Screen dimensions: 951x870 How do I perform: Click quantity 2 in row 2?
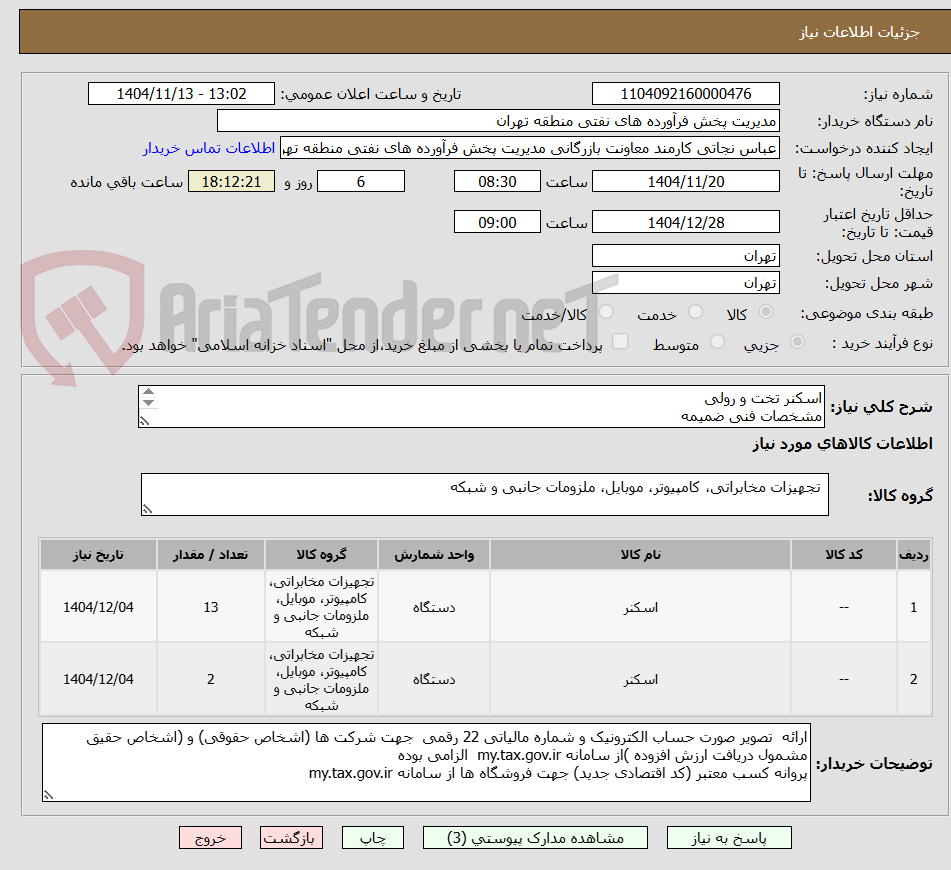(210, 679)
